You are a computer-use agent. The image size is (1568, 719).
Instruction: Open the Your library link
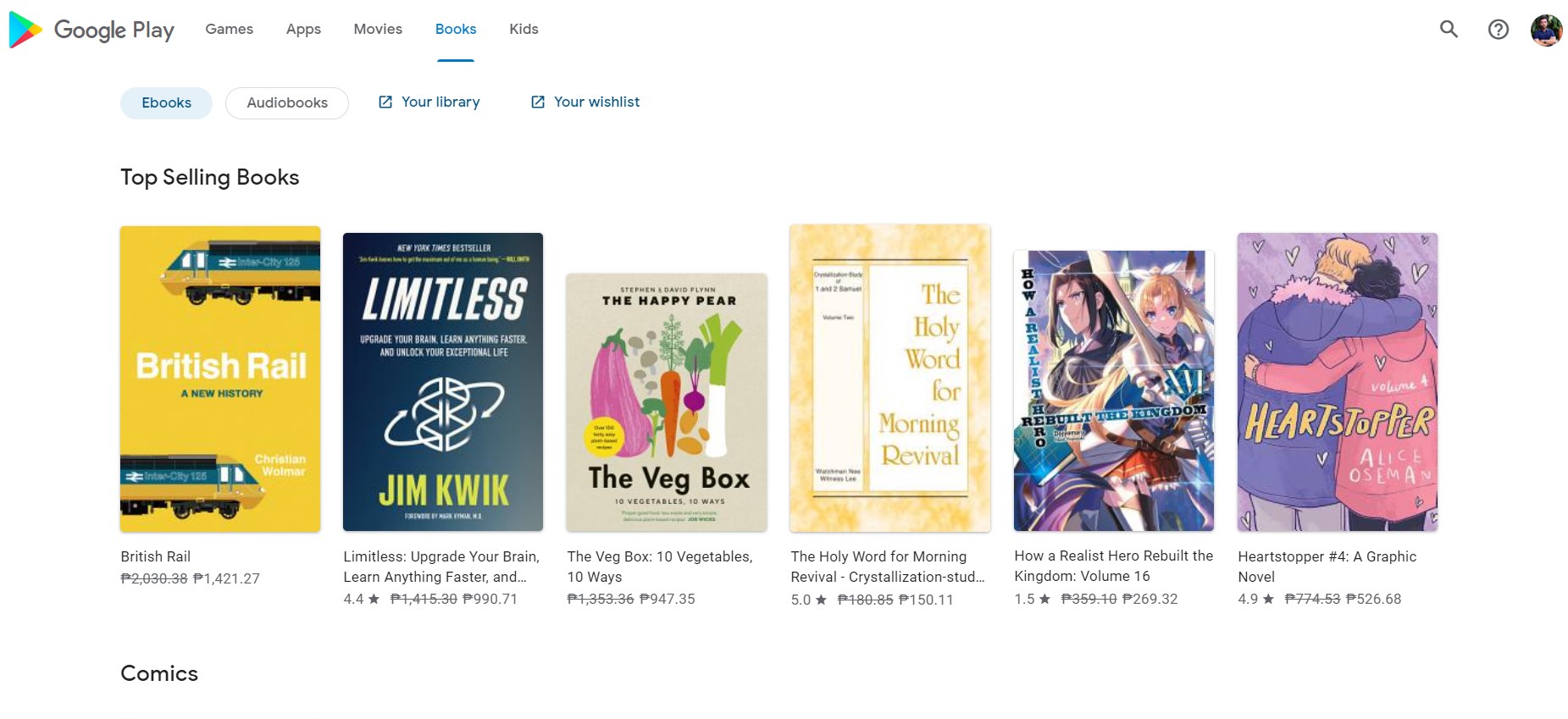pyautogui.click(x=440, y=102)
